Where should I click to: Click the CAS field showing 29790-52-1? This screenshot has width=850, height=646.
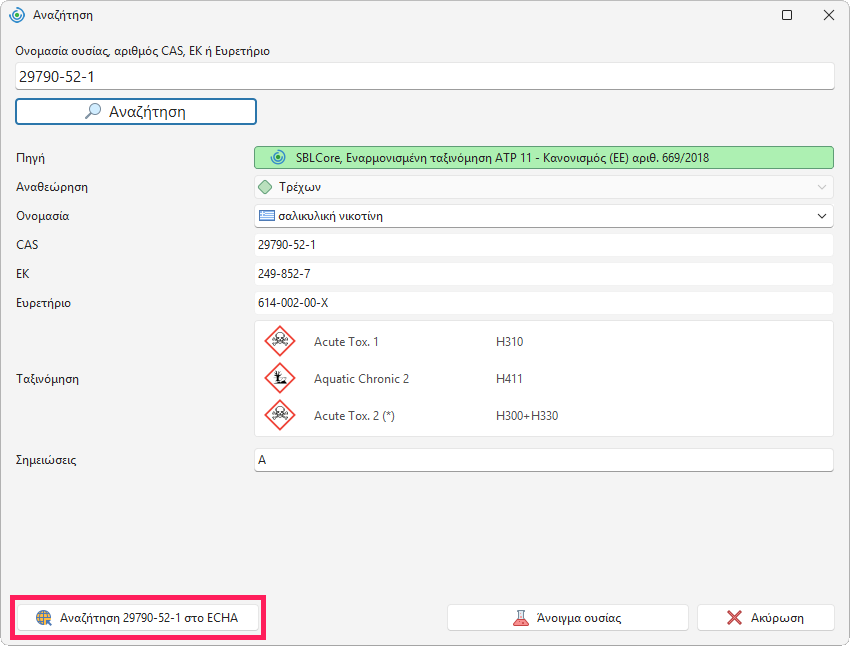click(544, 244)
